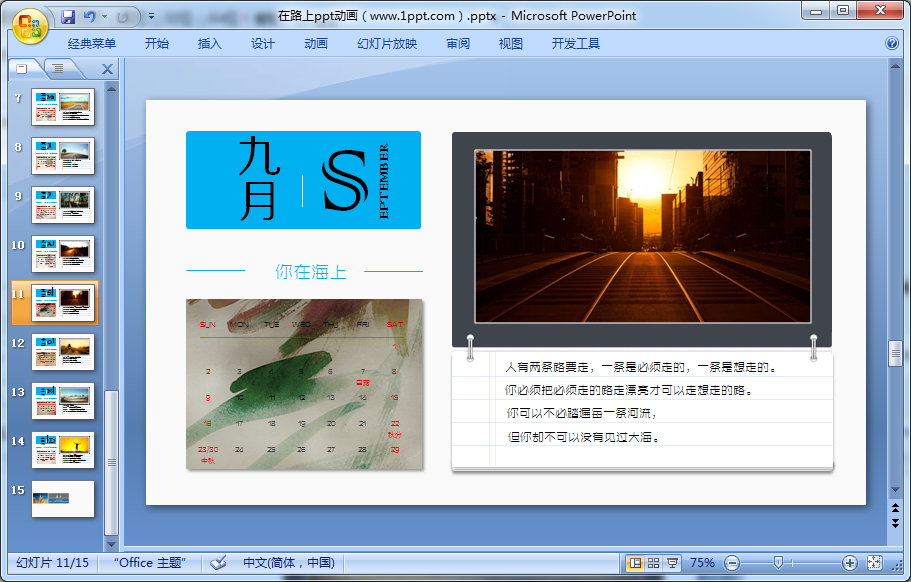This screenshot has width=911, height=582.
Task: Open the 经典菜单 tab
Action: (92, 44)
